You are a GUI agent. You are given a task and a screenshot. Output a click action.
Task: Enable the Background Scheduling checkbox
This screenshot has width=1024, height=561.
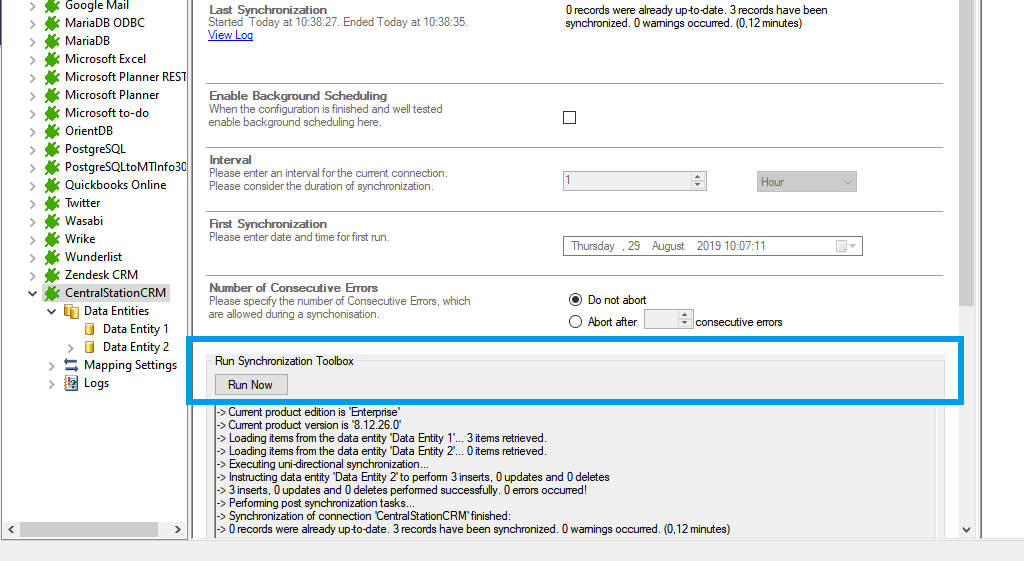(570, 117)
